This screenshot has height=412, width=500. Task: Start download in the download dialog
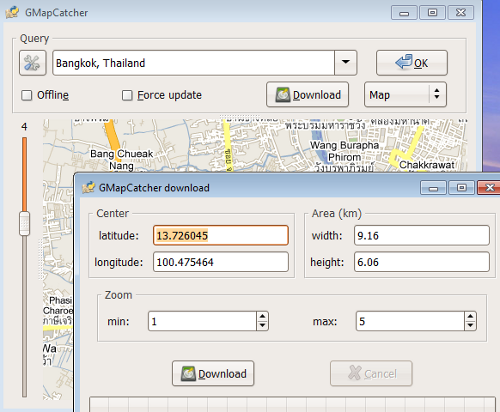tap(213, 373)
